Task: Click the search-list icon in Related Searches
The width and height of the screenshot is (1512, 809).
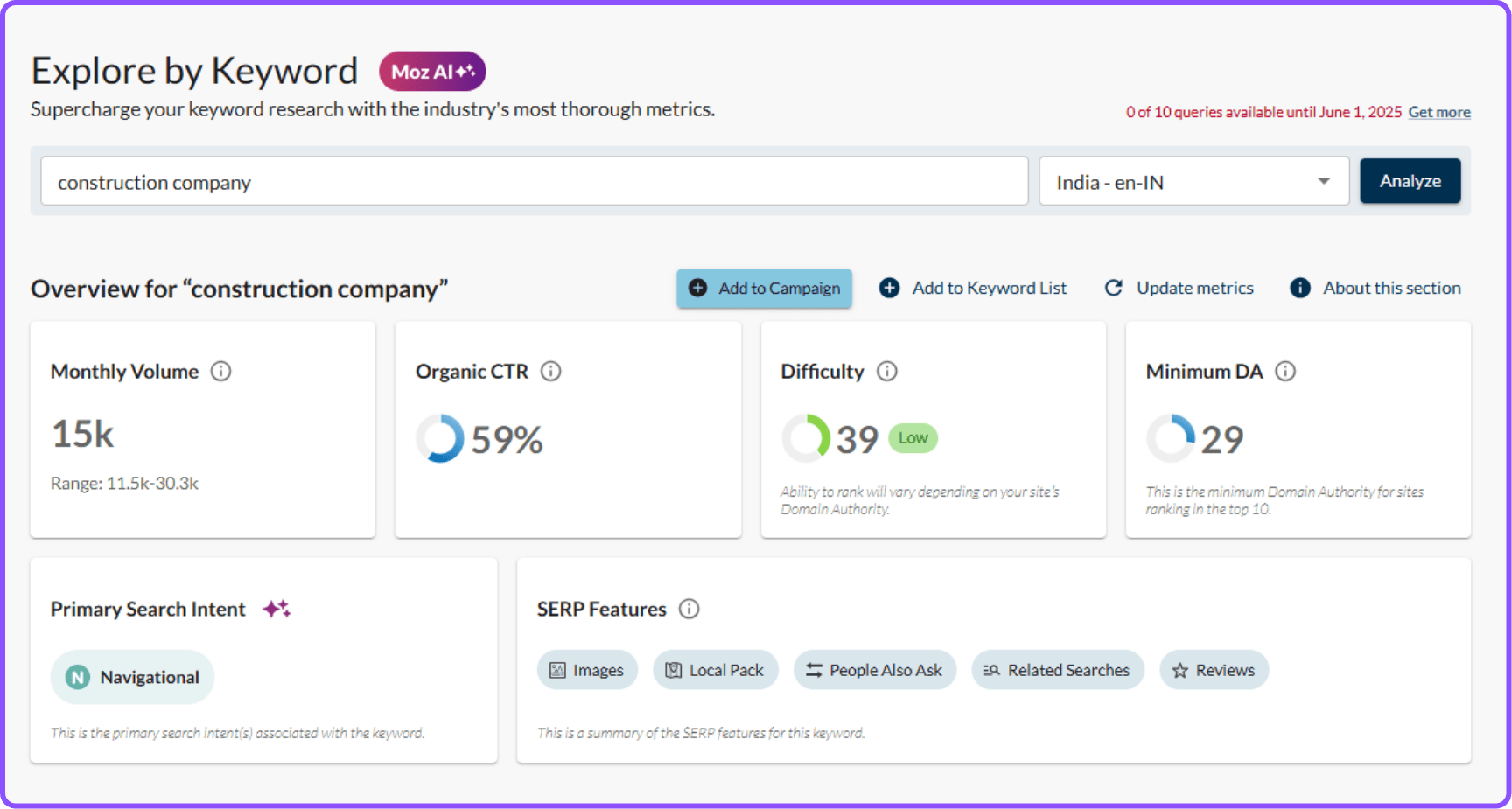Action: click(x=991, y=670)
